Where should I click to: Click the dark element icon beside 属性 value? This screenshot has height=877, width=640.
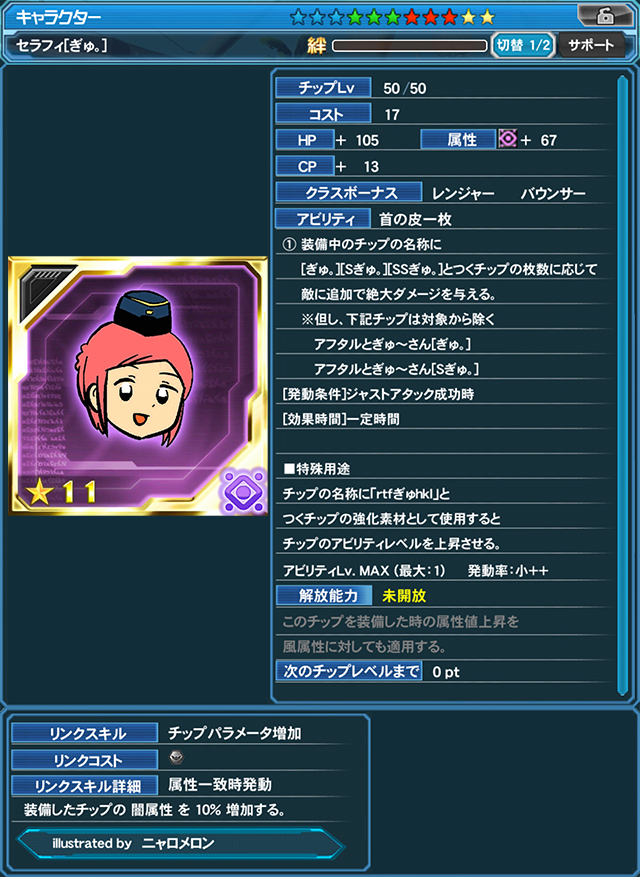pos(507,139)
